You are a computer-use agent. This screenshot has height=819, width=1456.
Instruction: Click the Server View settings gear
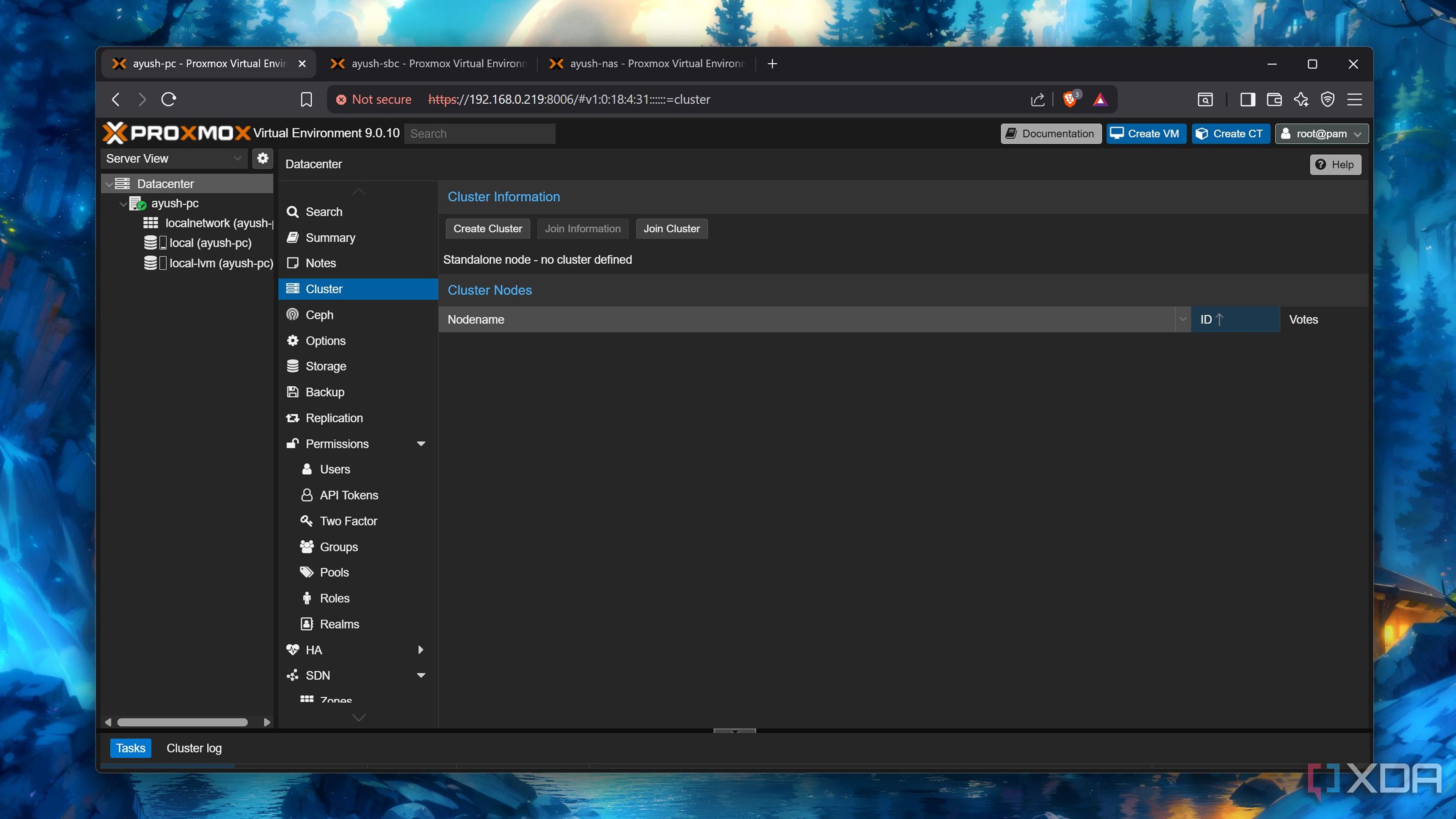tap(262, 158)
